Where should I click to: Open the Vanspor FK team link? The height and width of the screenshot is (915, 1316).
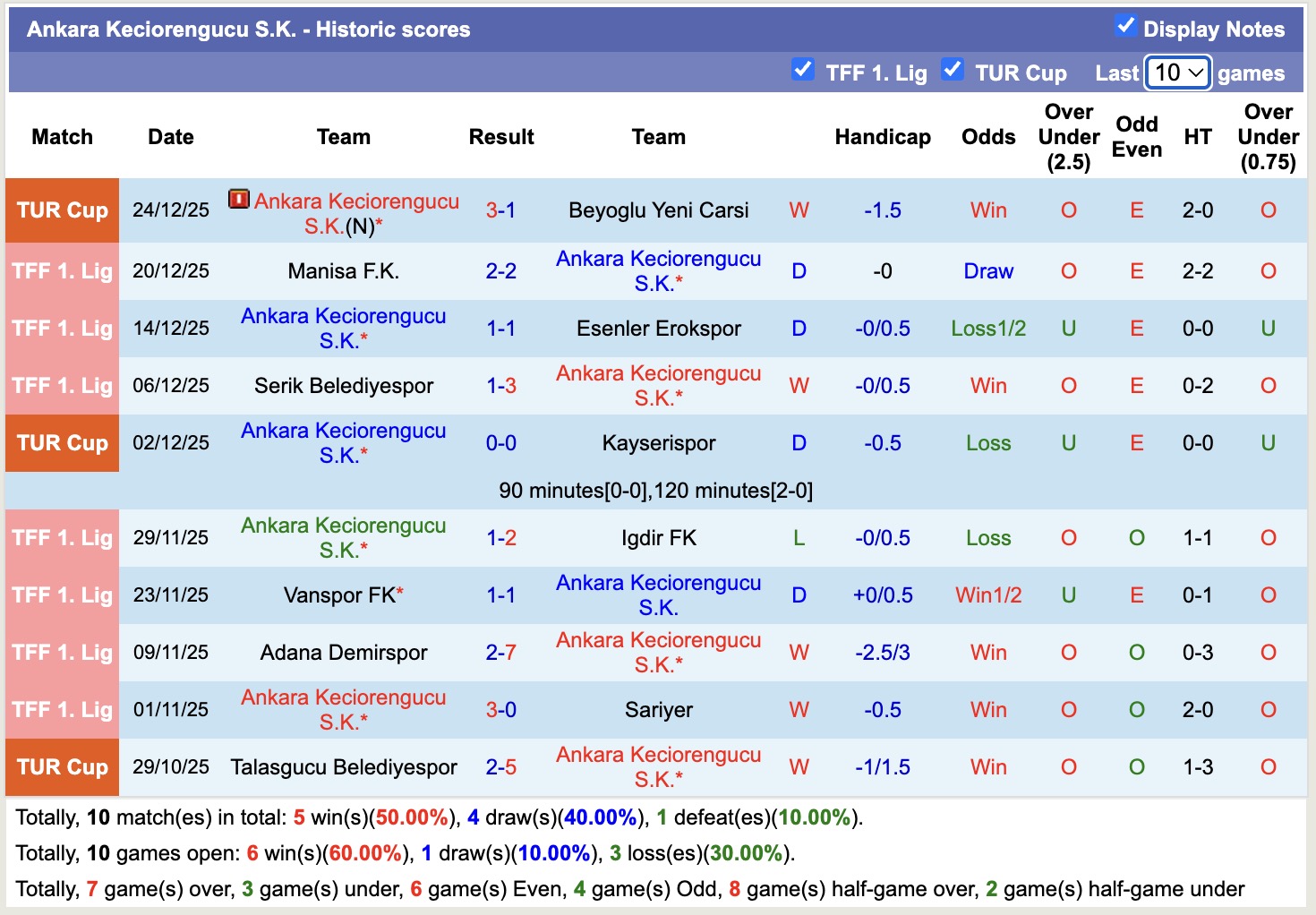339,595
